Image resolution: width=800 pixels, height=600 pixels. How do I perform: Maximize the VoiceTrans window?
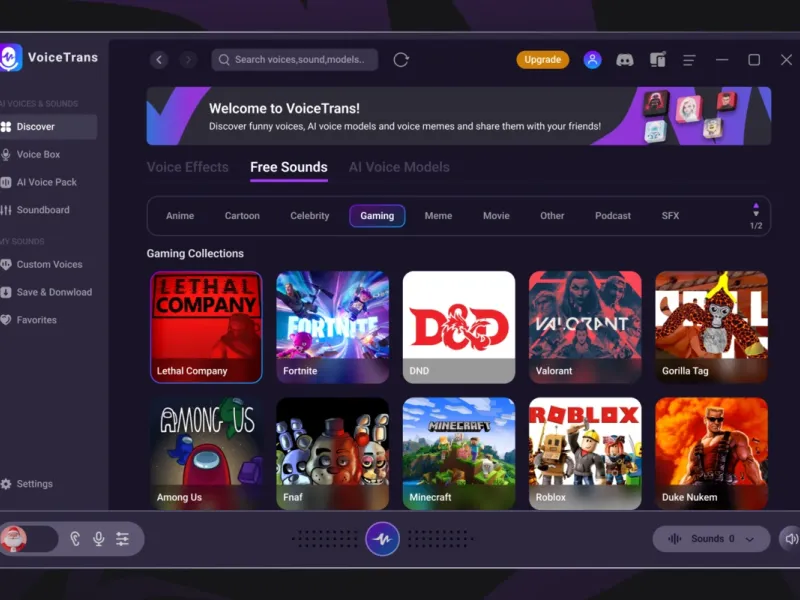click(754, 60)
